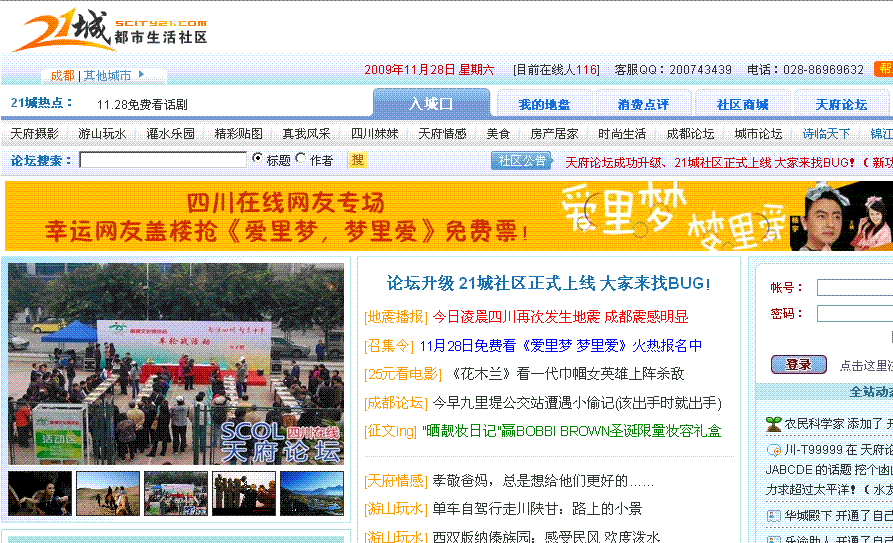Switch to the 社区商城 tab
The width and height of the screenshot is (893, 543).
[742, 105]
